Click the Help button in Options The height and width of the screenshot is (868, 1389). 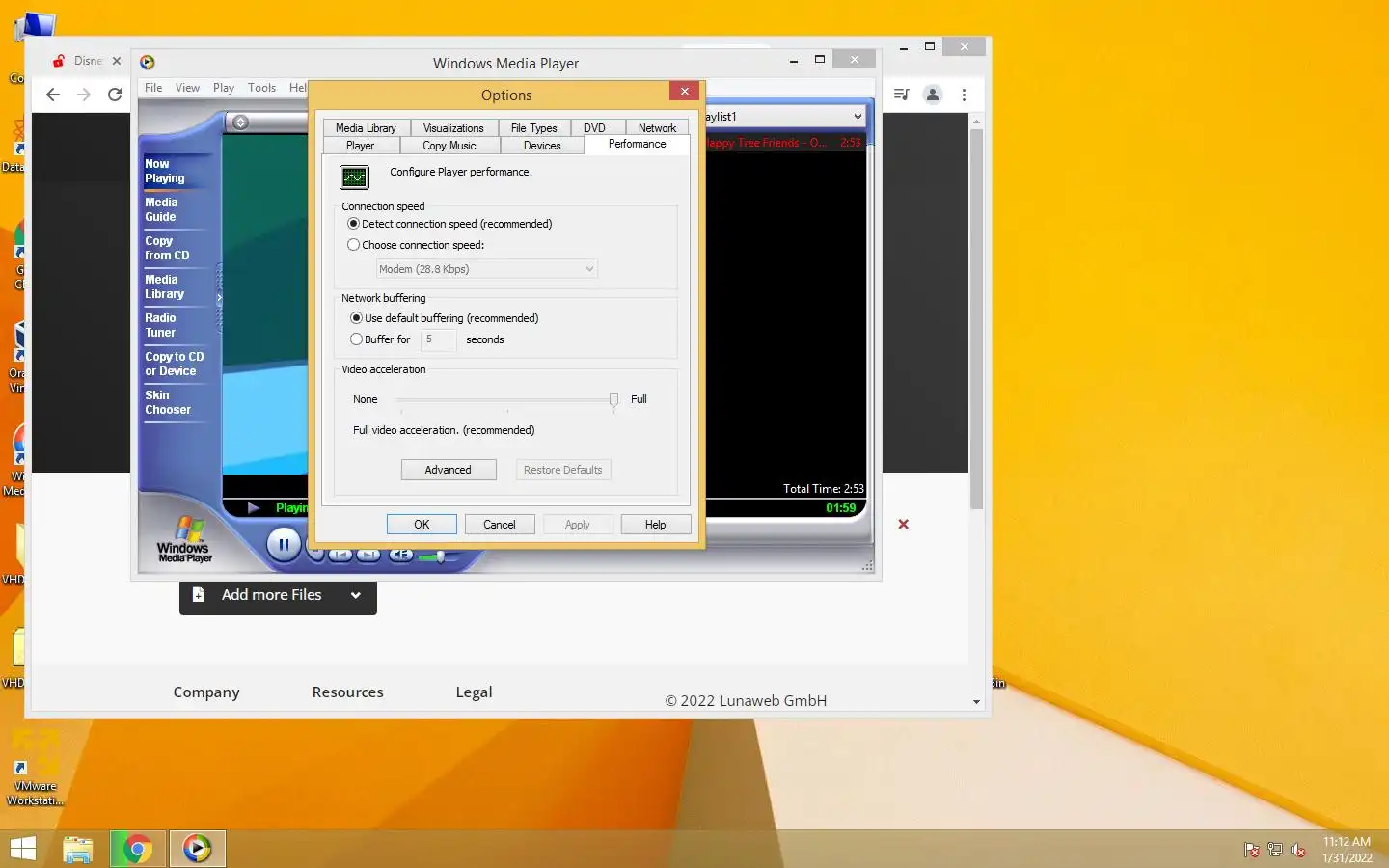pos(656,525)
